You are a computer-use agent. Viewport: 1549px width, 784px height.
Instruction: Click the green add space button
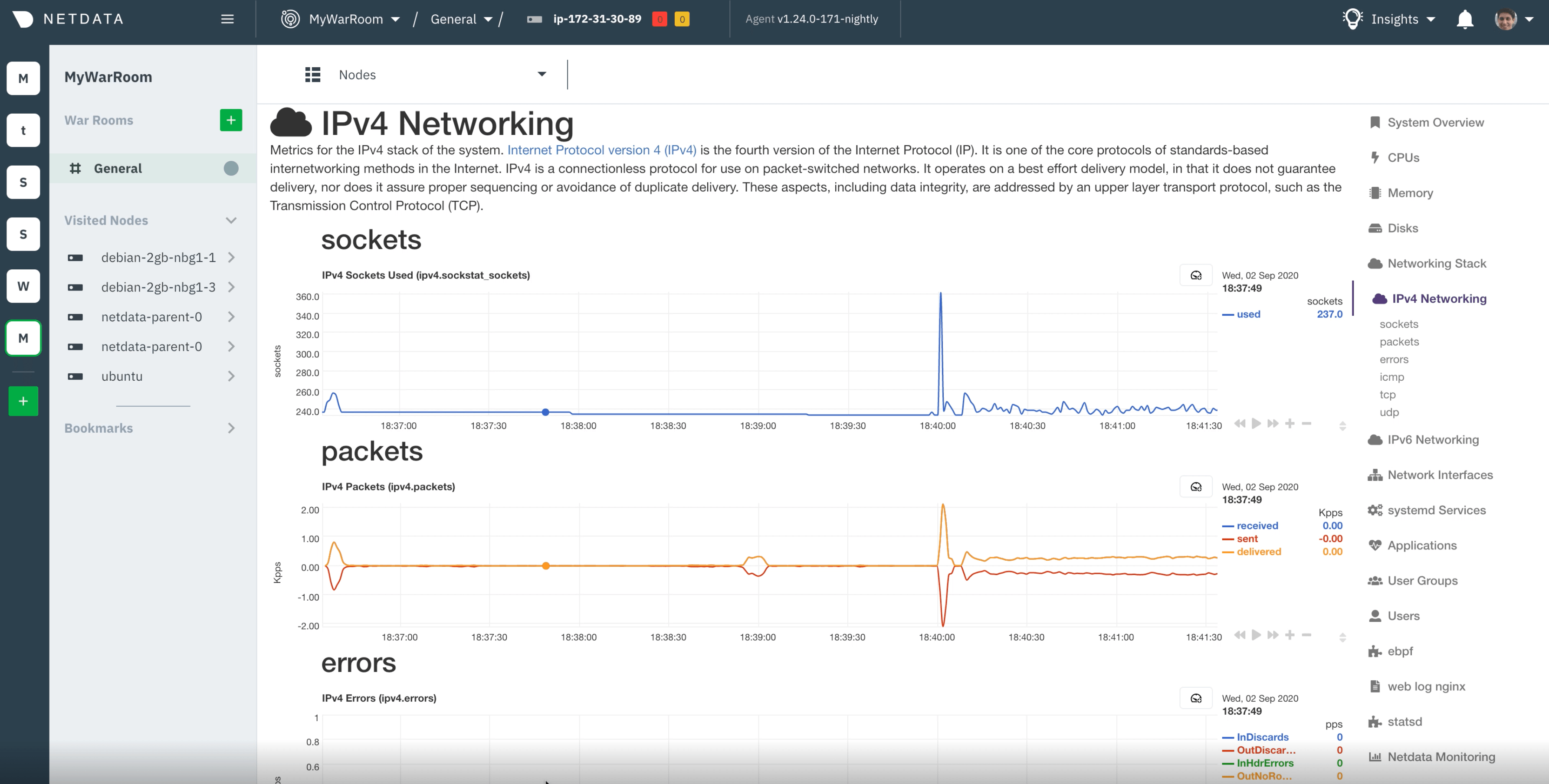pos(23,401)
